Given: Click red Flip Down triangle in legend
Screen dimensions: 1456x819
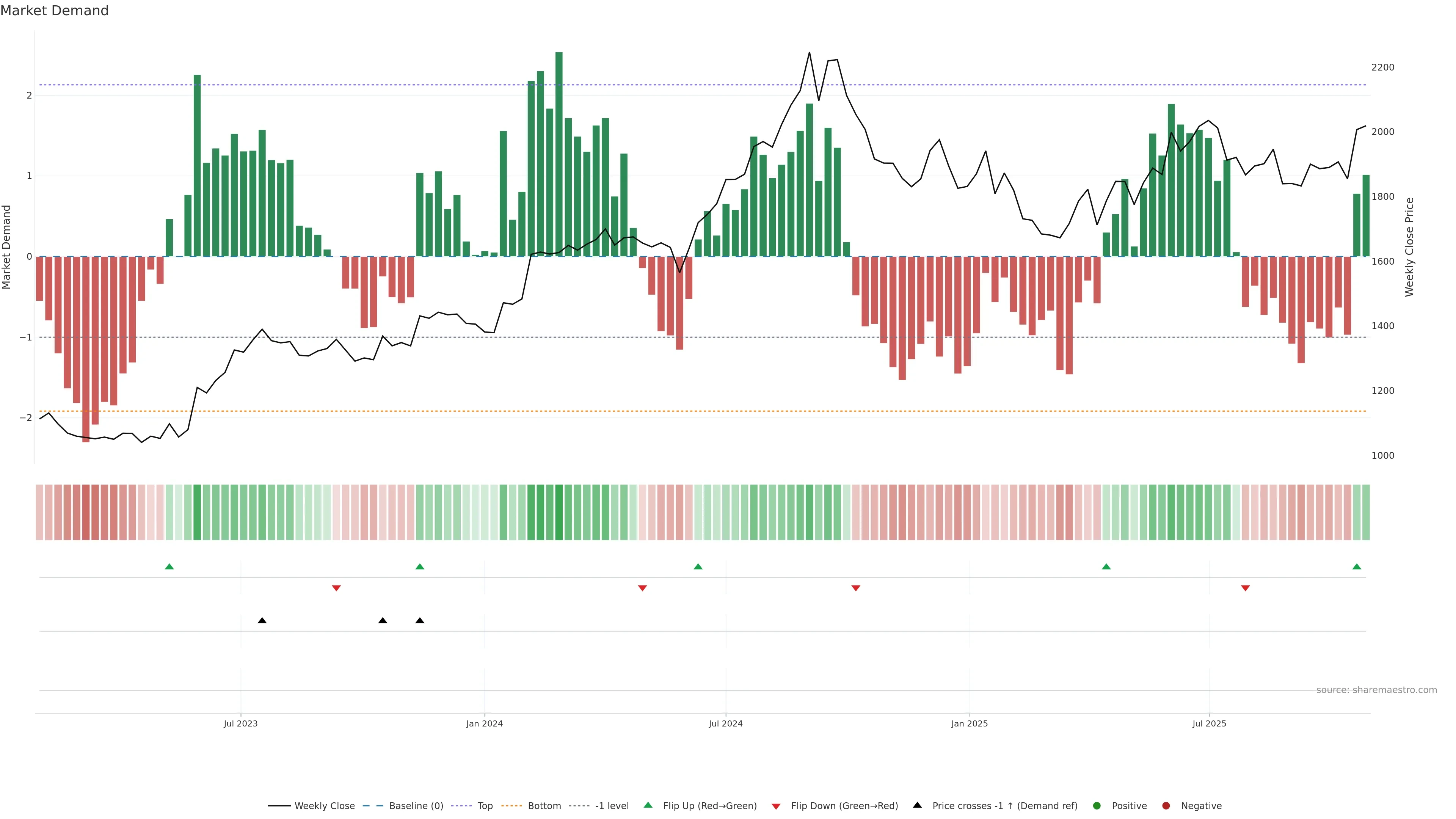Looking at the screenshot, I should coord(776,806).
